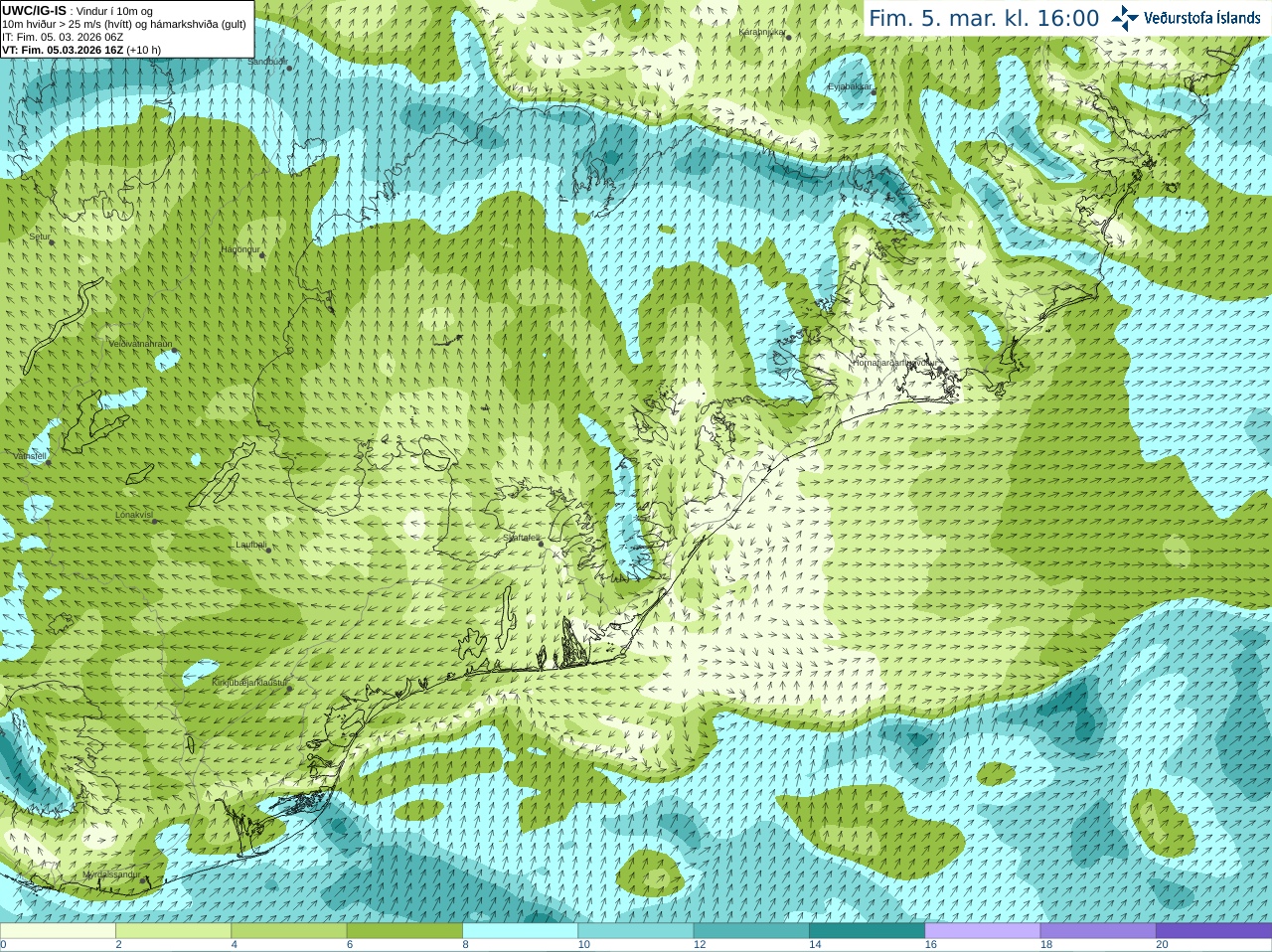Click the 0–2 m/s pale yellow legend swatch
This screenshot has height=952, width=1272.
[x=58, y=931]
